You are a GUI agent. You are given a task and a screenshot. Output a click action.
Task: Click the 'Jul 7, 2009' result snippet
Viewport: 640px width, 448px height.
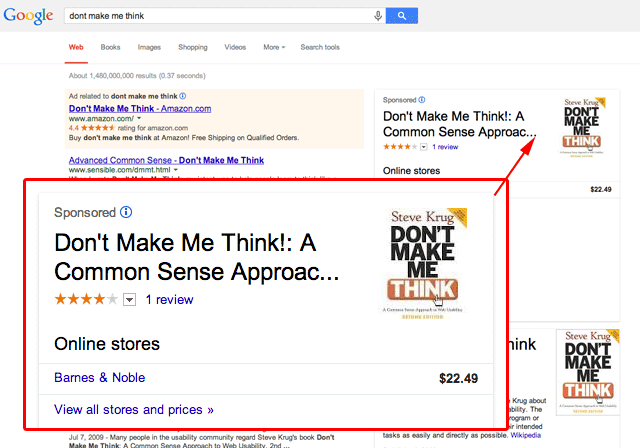coord(202,441)
